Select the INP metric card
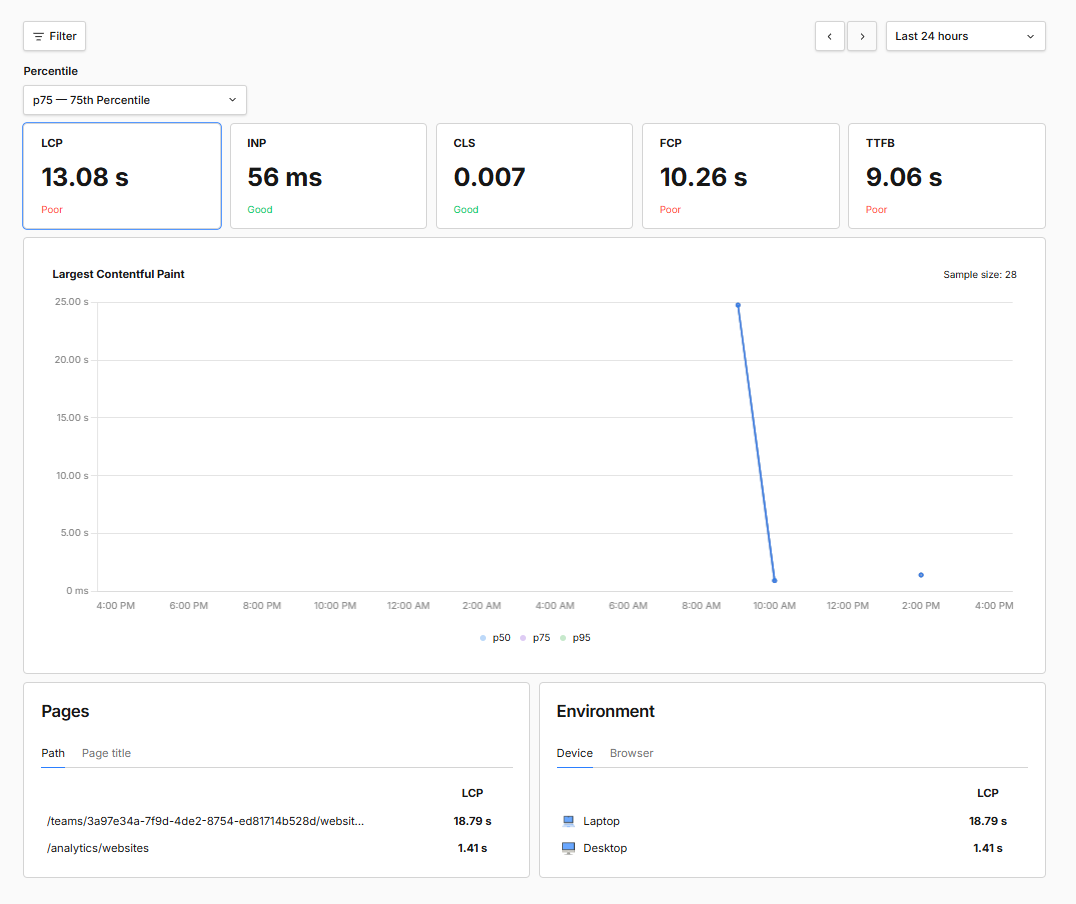This screenshot has width=1076, height=904. (x=328, y=176)
